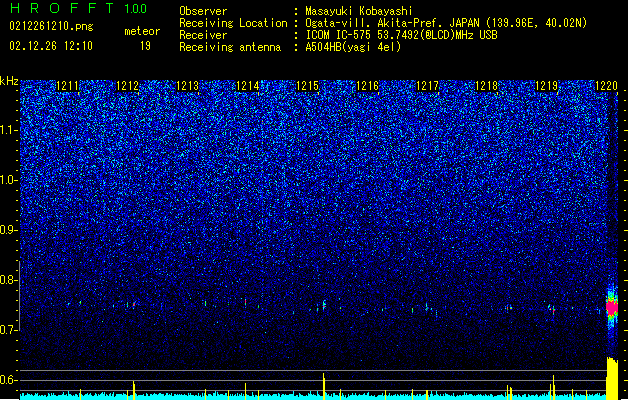Click the 1219 time marker
629x400 pixels.
[546, 86]
